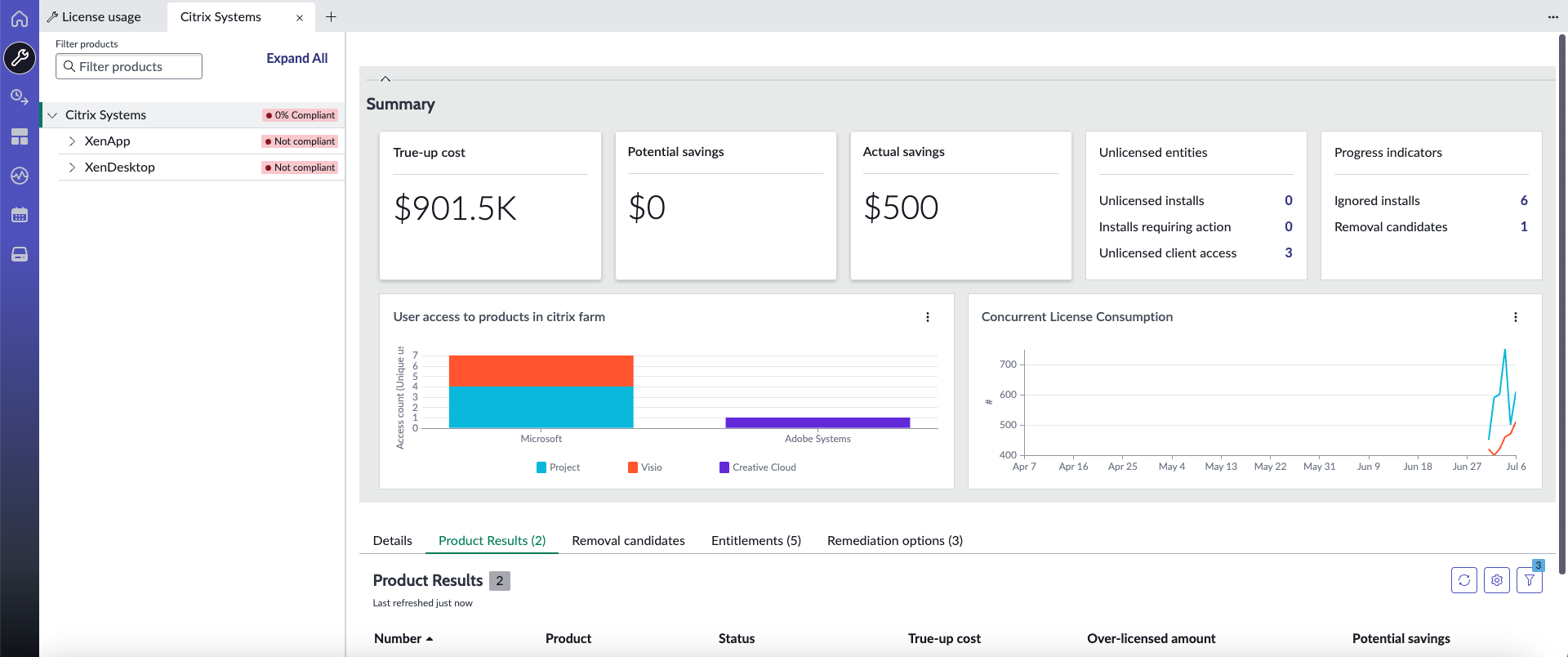
Task: Sort by the True-up cost column header
Action: 944,639
